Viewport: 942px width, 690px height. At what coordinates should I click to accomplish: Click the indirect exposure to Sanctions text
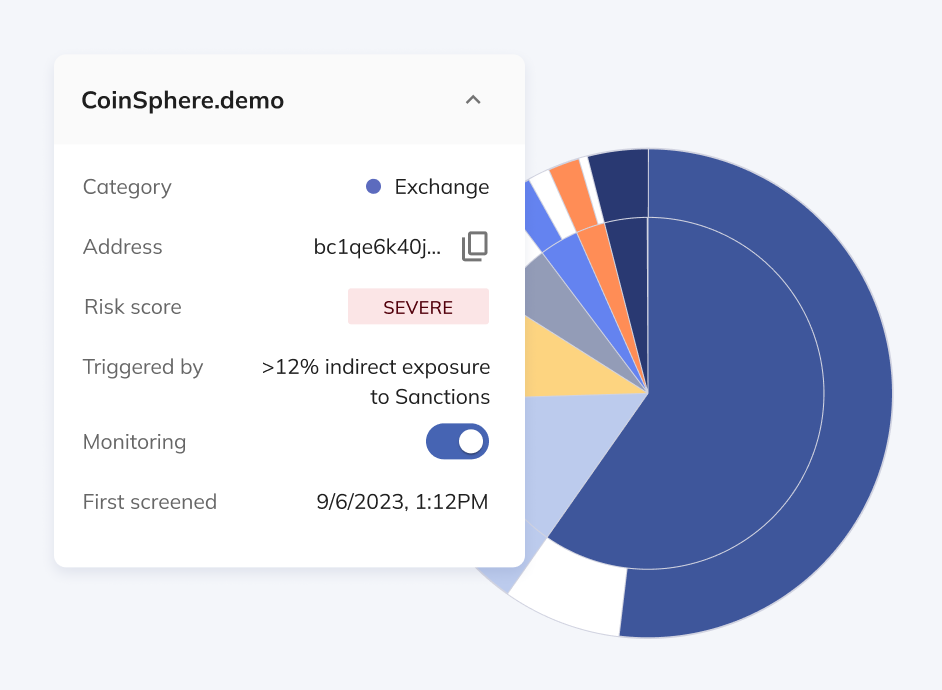(376, 382)
